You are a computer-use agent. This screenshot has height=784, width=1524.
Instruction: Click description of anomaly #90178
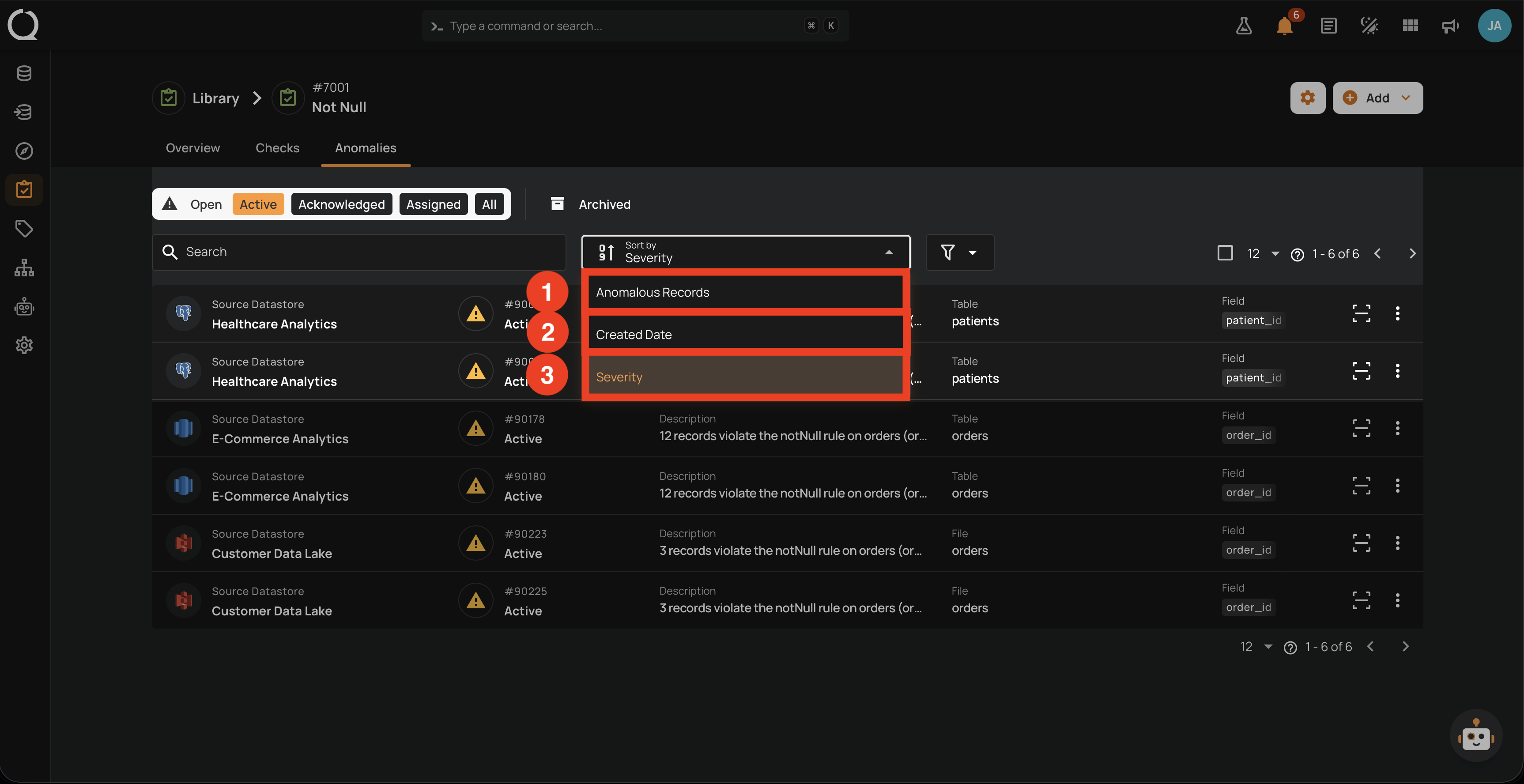point(793,436)
